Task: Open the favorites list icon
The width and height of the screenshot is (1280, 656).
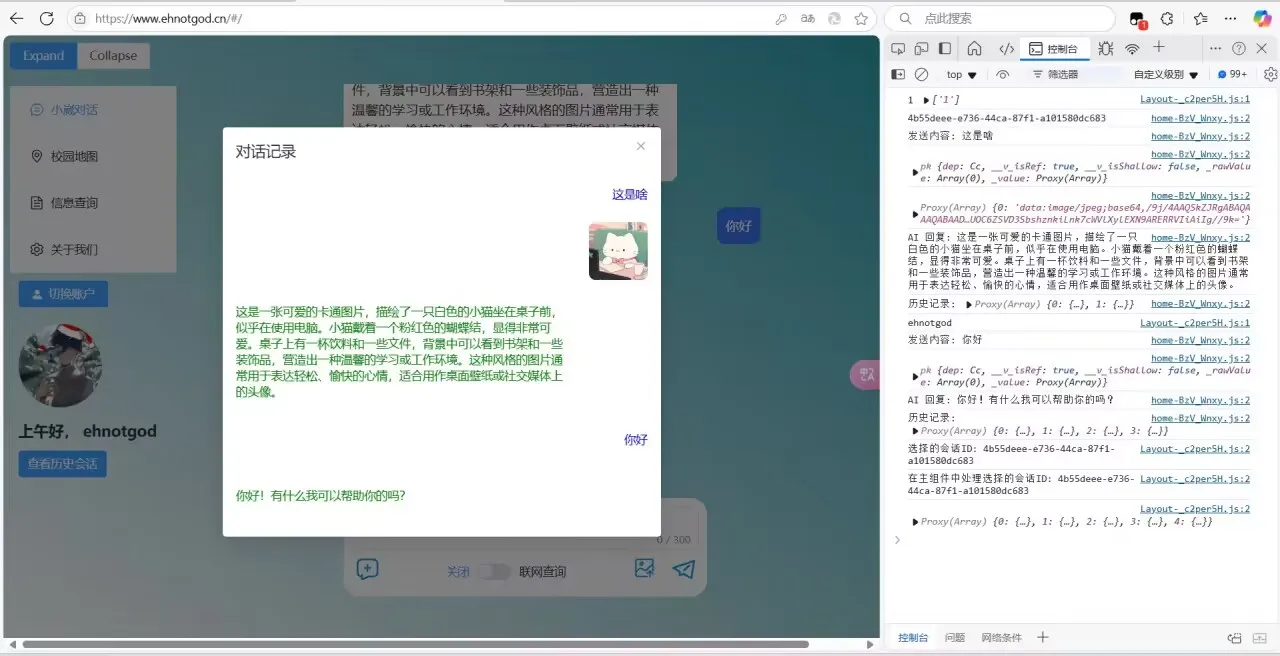Action: (x=1201, y=19)
